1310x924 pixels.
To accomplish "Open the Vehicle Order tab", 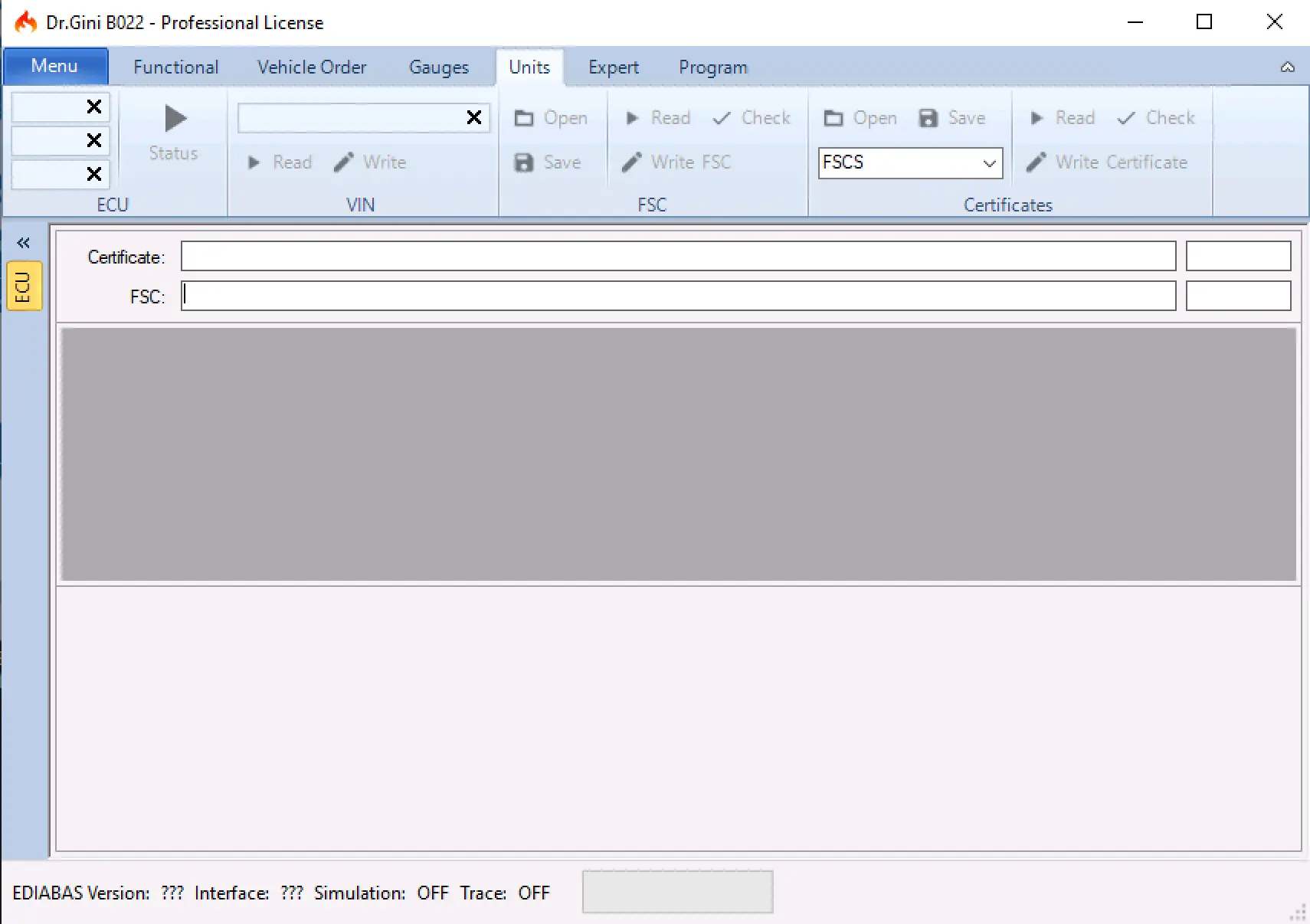I will click(312, 67).
